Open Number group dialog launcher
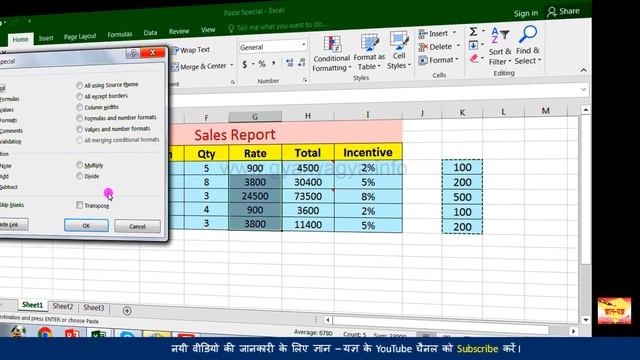Screen dimensions: 640x360 pos(305,80)
